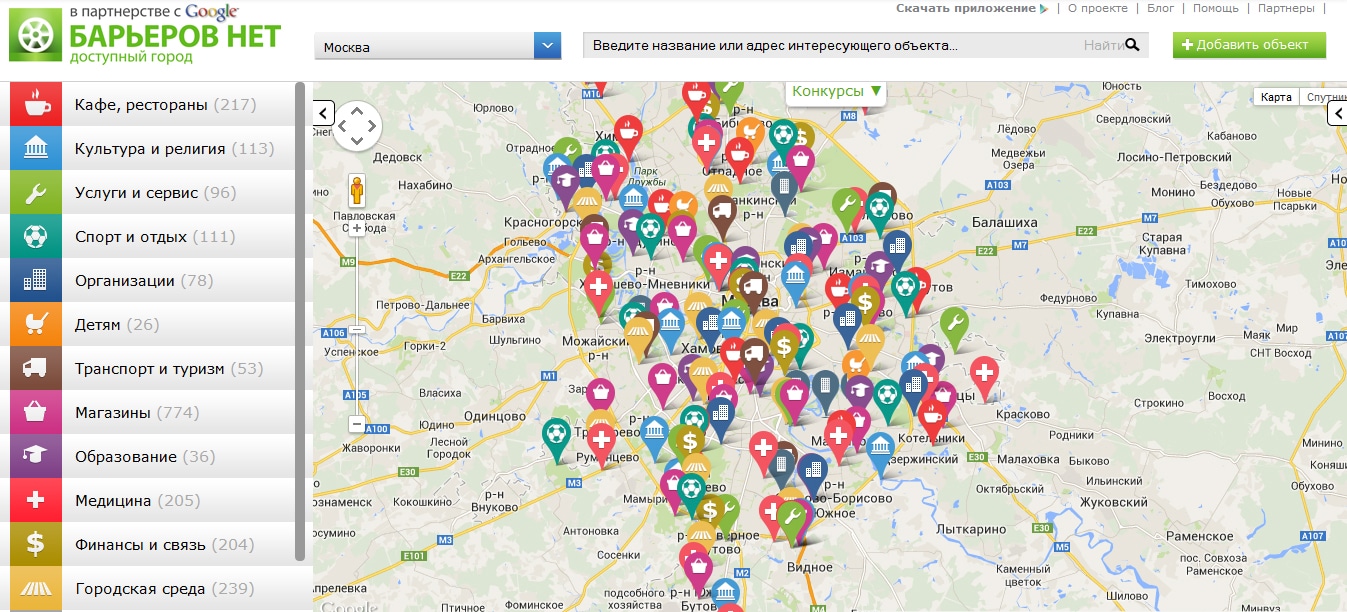
Task: Click the Спорт и отдых soccer ball icon
Action: pos(36,236)
